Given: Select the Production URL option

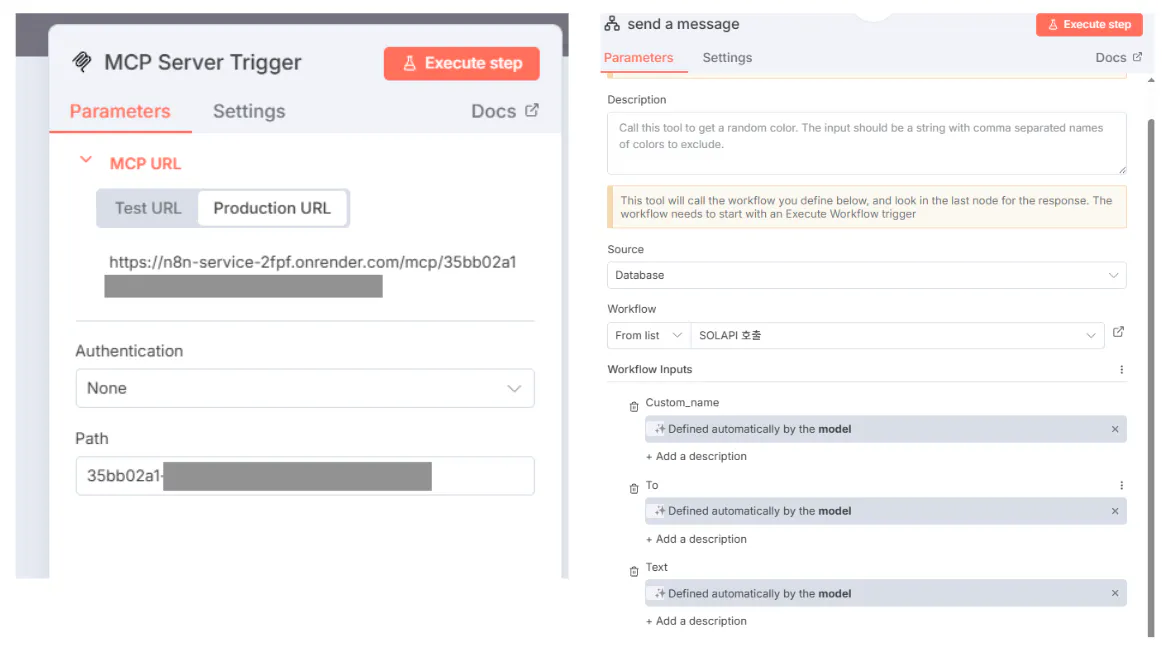Looking at the screenshot, I should pyautogui.click(x=272, y=208).
